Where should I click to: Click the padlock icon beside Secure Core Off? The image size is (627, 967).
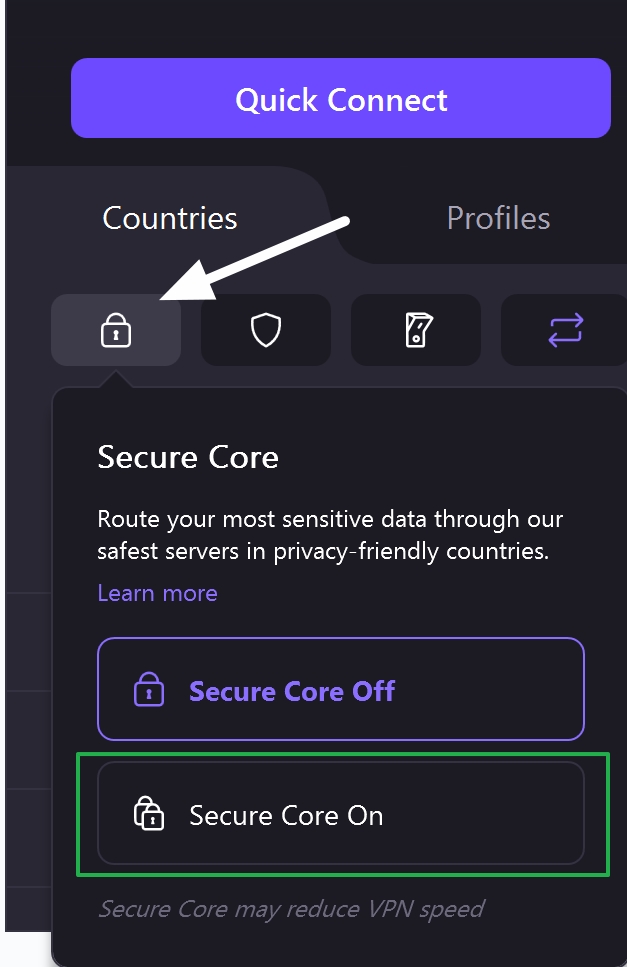pyautogui.click(x=148, y=691)
